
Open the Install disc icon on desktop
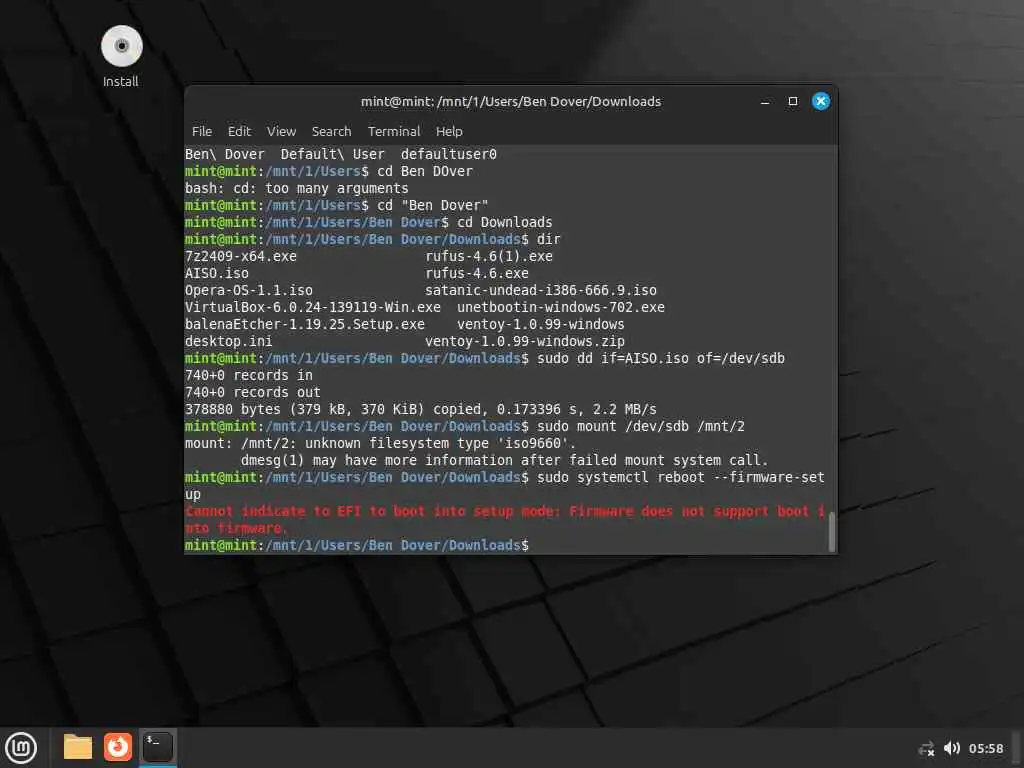tap(121, 57)
